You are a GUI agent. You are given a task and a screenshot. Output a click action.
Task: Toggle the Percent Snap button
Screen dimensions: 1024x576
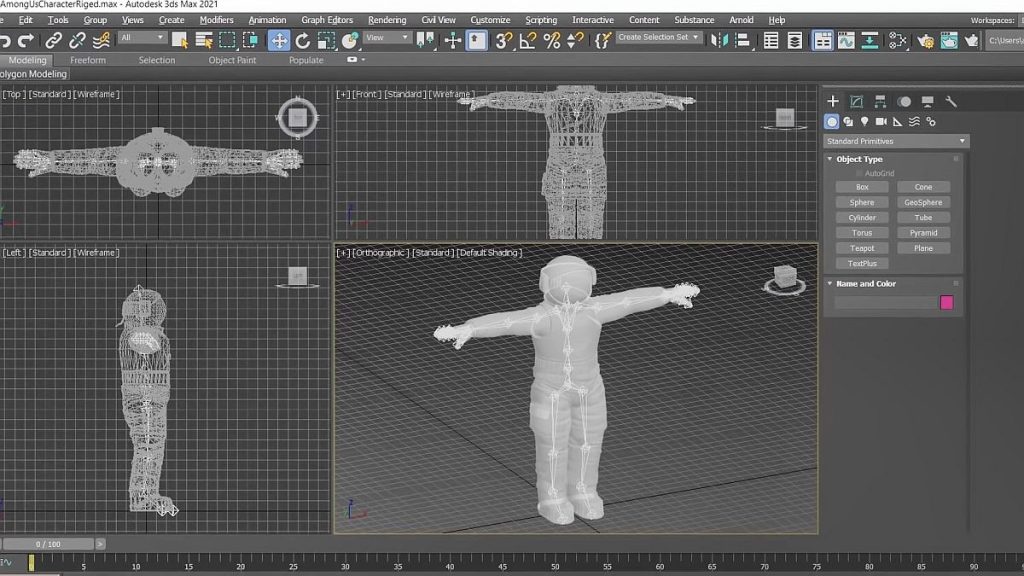click(552, 41)
